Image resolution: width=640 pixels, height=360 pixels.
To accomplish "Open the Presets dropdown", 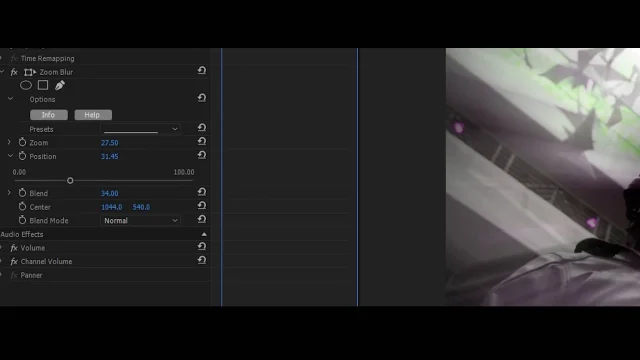I will pyautogui.click(x=140, y=129).
